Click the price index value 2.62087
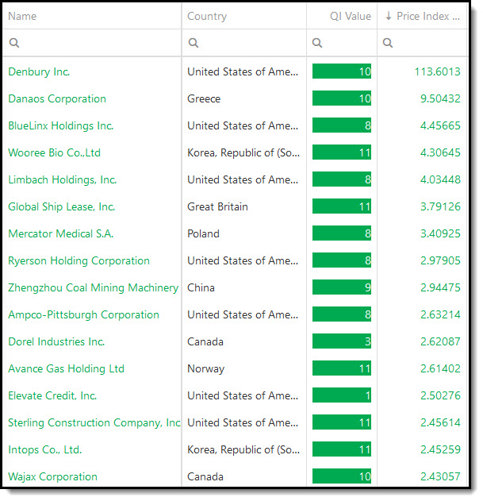The width and height of the screenshot is (483, 500). tap(440, 342)
